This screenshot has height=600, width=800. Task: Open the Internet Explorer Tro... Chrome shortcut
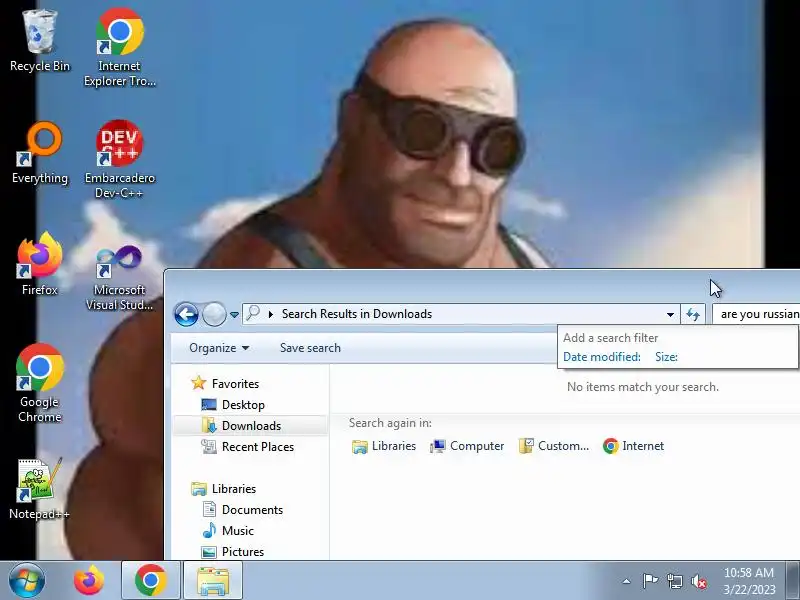[x=119, y=46]
